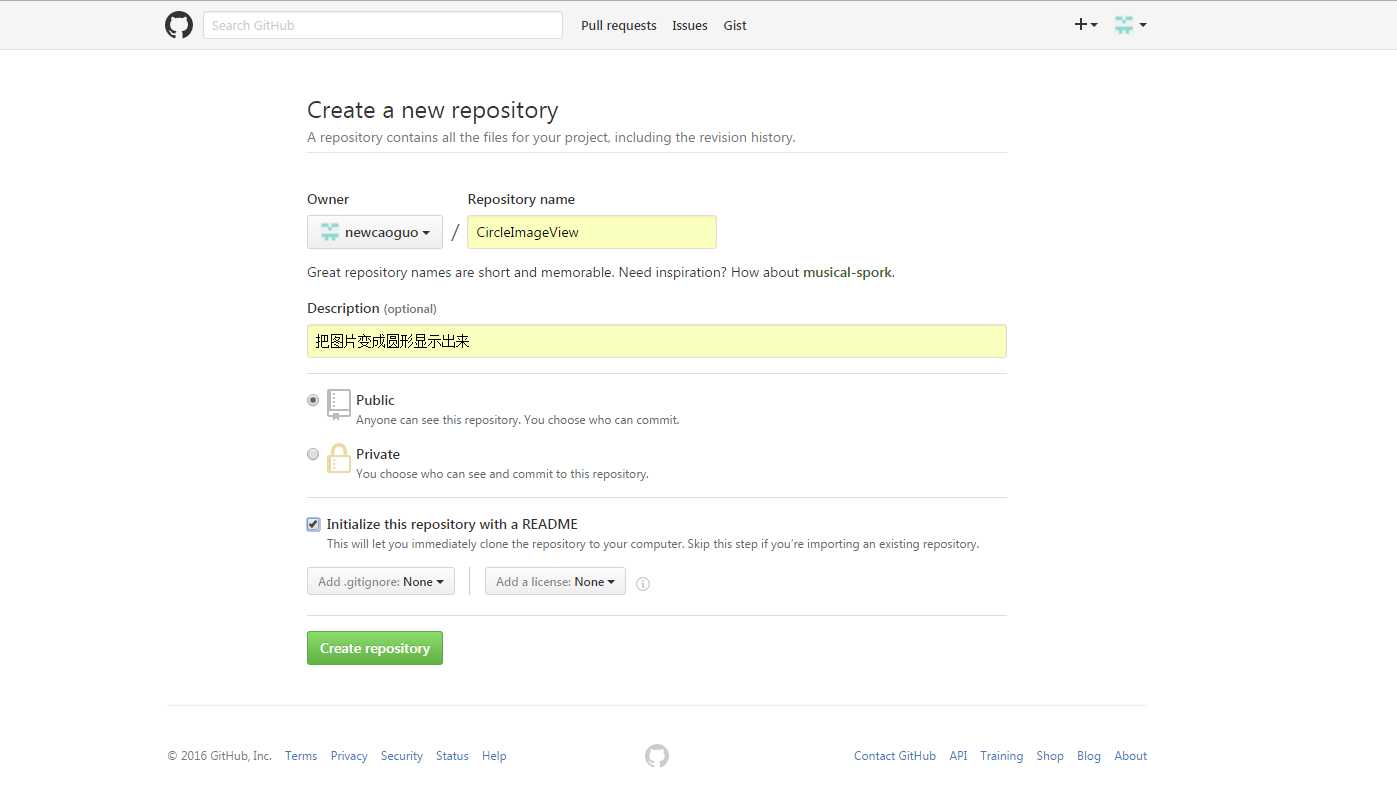Open the Blog footer link
This screenshot has width=1397, height=796.
(1089, 756)
